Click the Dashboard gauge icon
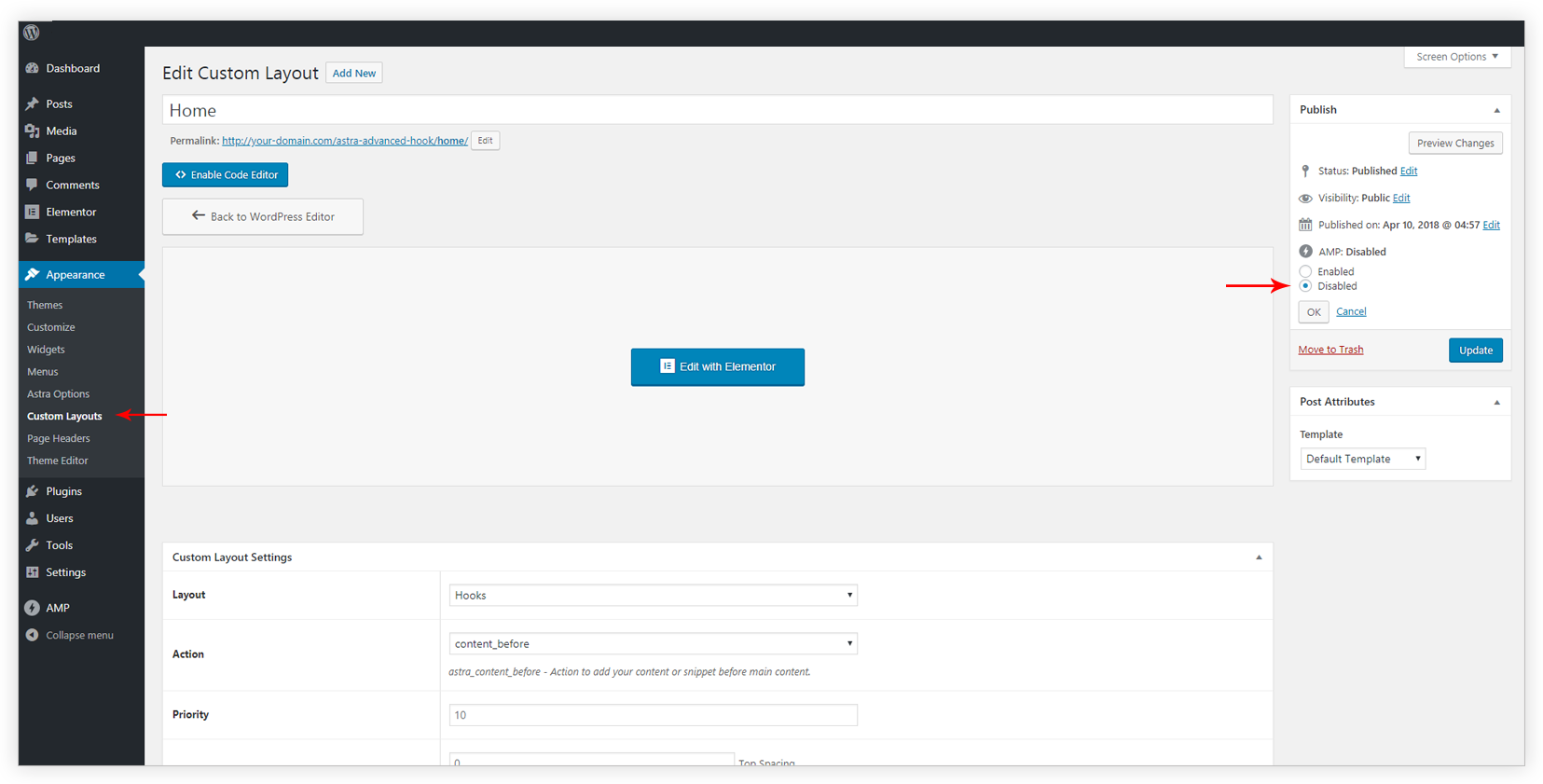1543x784 pixels. pyautogui.click(x=33, y=68)
